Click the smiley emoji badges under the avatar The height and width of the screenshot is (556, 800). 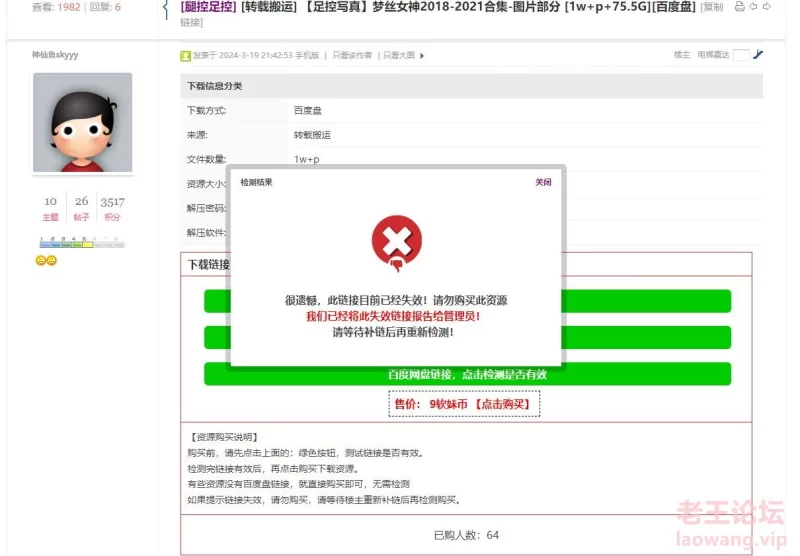[x=46, y=261]
